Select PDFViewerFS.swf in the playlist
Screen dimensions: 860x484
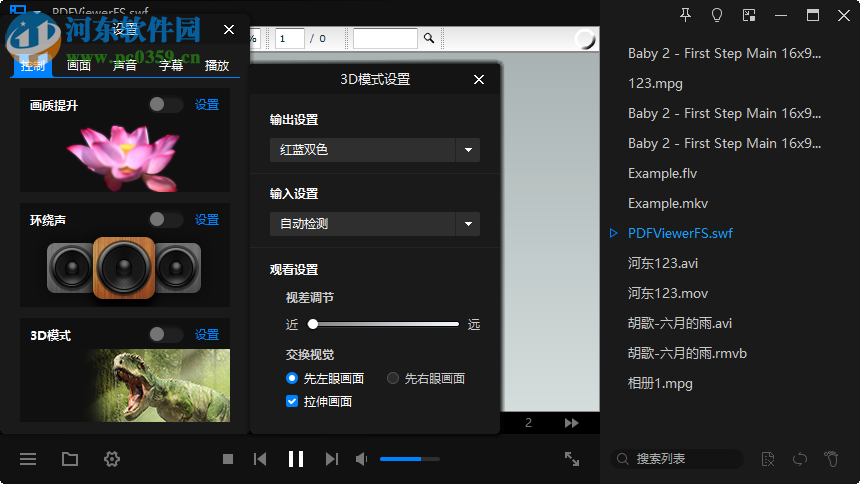pos(681,233)
